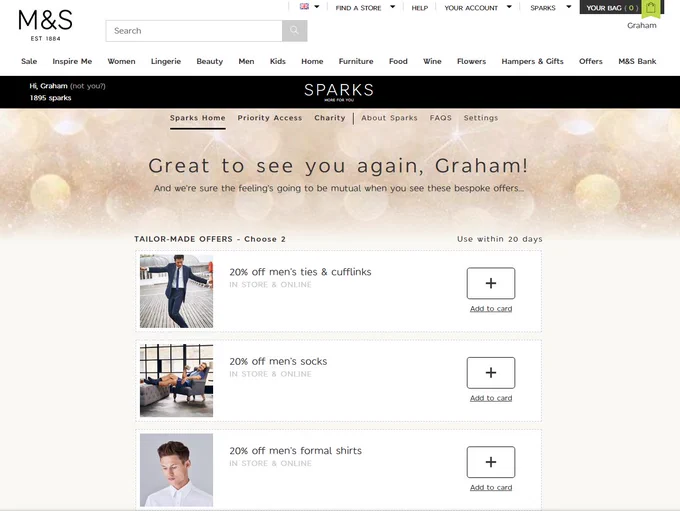Click the UK flag icon

pyautogui.click(x=304, y=7)
